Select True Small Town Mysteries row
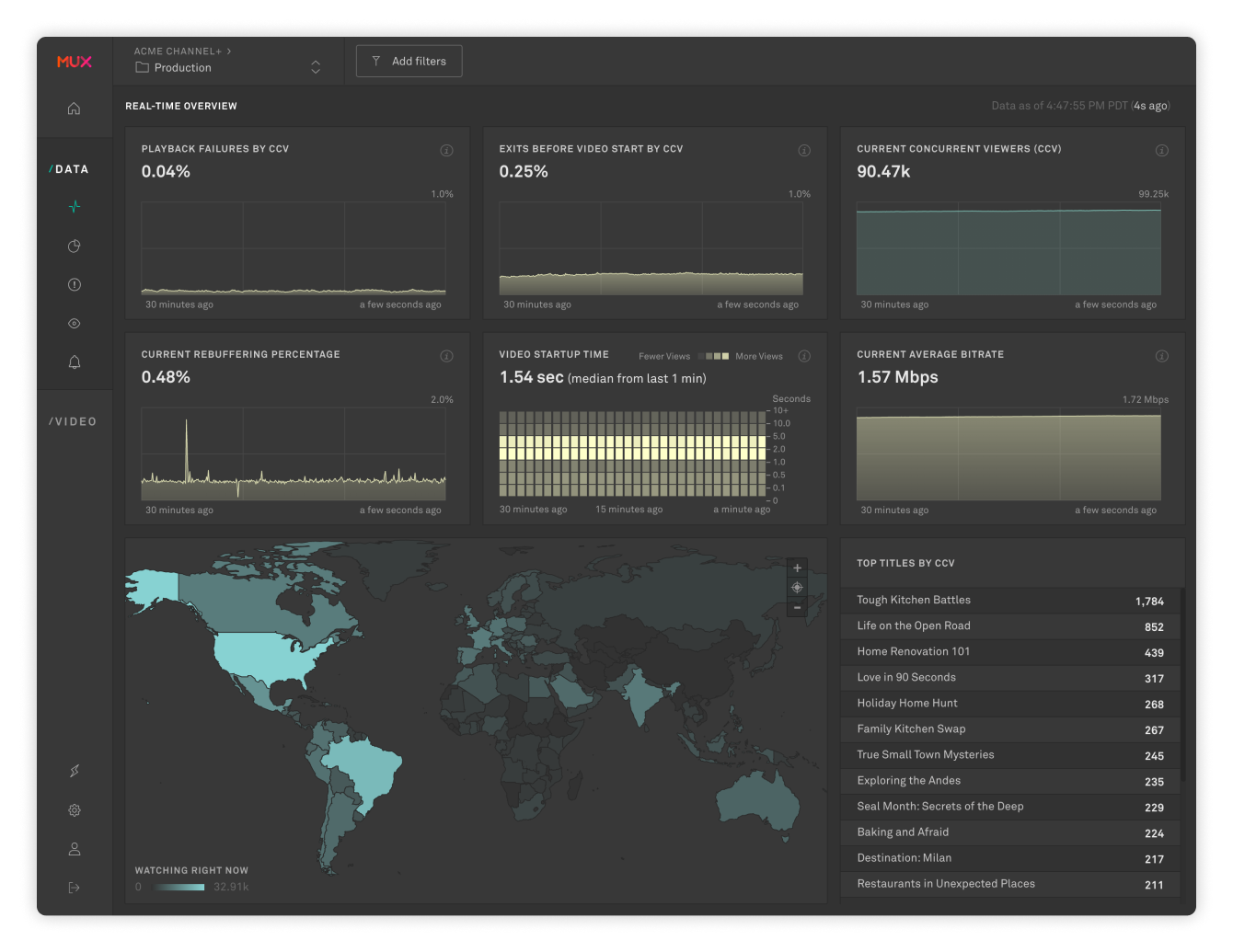1233x952 pixels. [x=1010, y=755]
